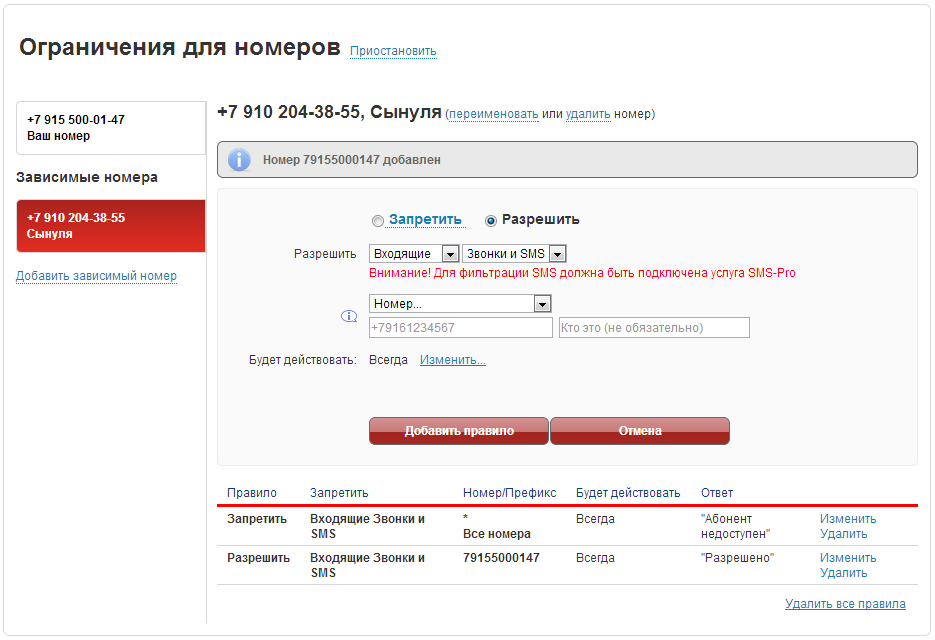This screenshot has width=935, height=640.
Task: Click удалить link in number header
Action: (x=588, y=115)
